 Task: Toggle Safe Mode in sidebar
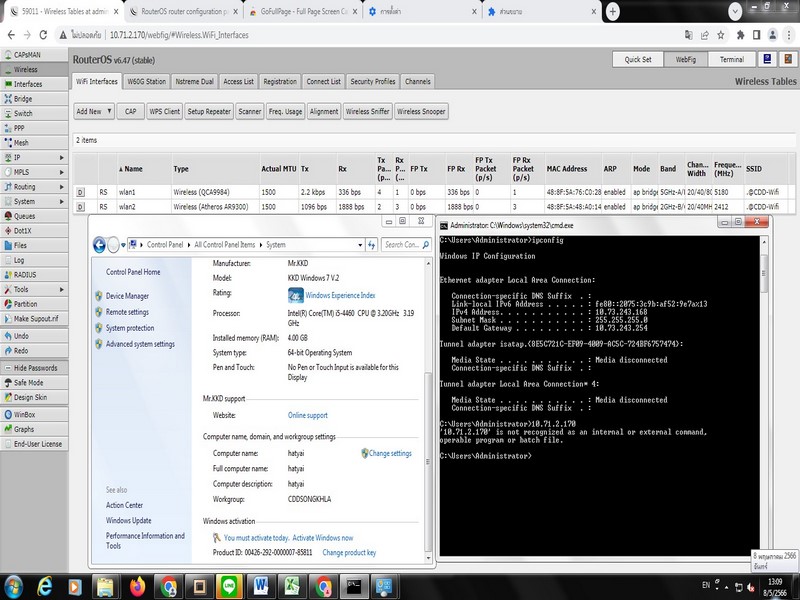pos(34,383)
